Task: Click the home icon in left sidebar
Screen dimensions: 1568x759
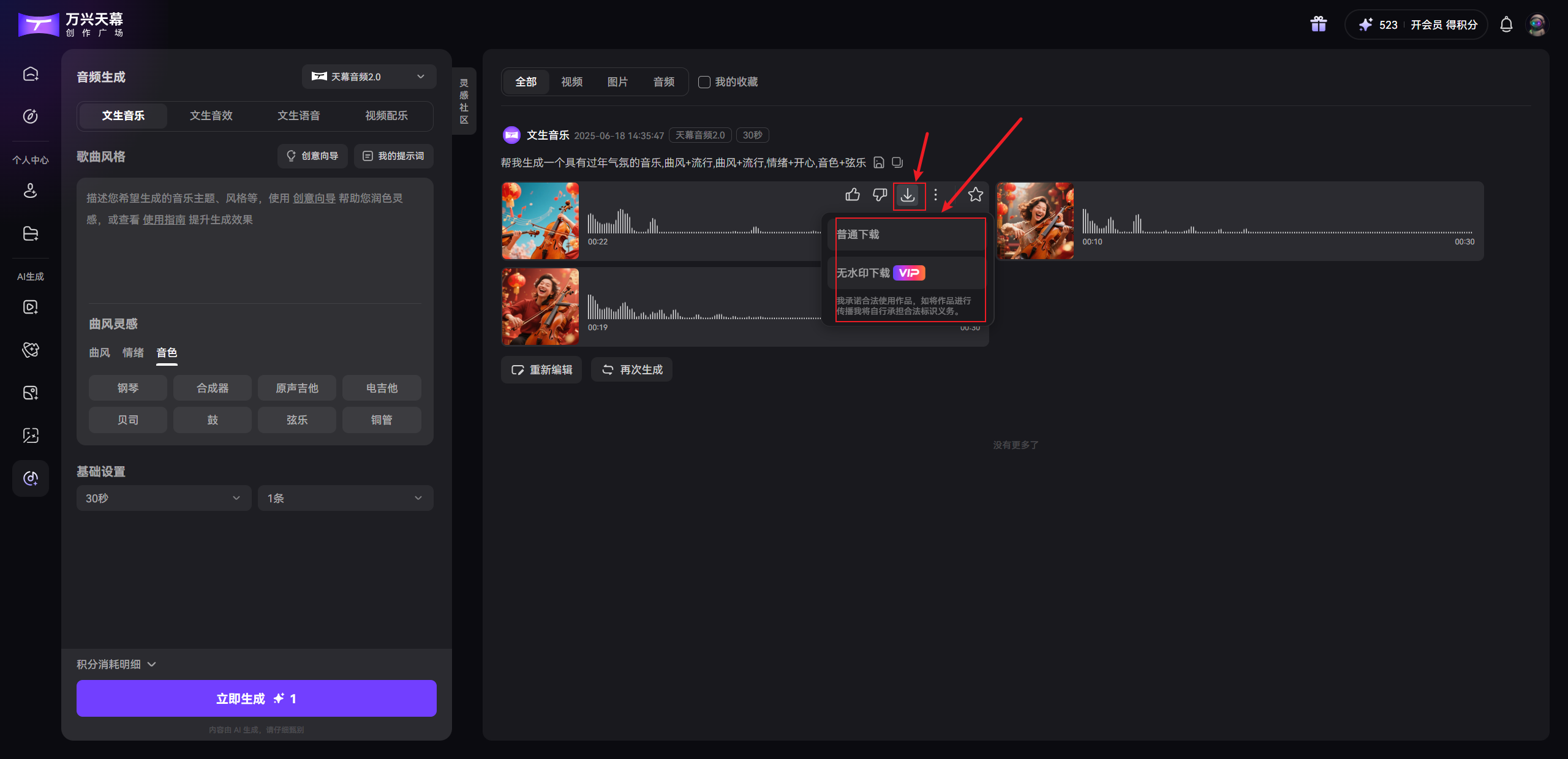Action: click(x=31, y=74)
